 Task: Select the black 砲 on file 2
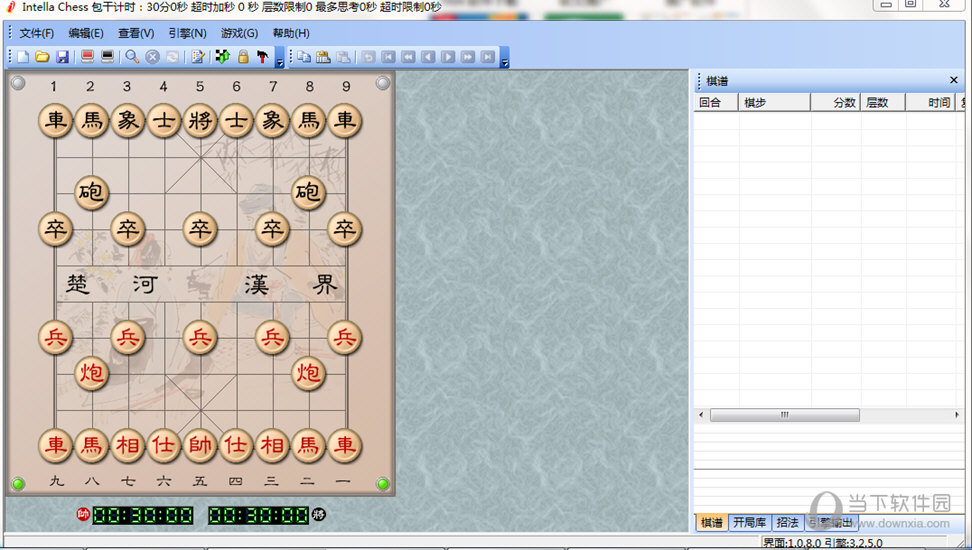92,192
